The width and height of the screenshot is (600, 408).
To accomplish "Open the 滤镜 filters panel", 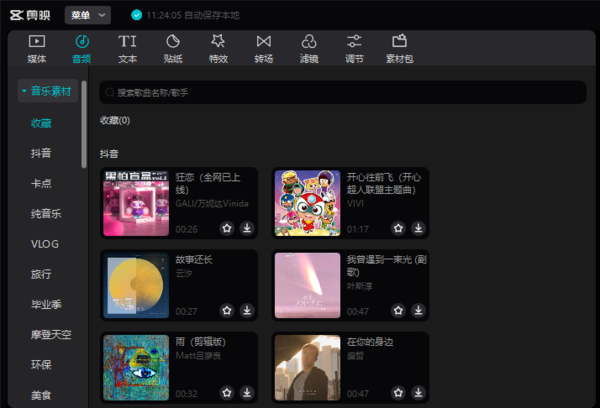I will 309,47.
